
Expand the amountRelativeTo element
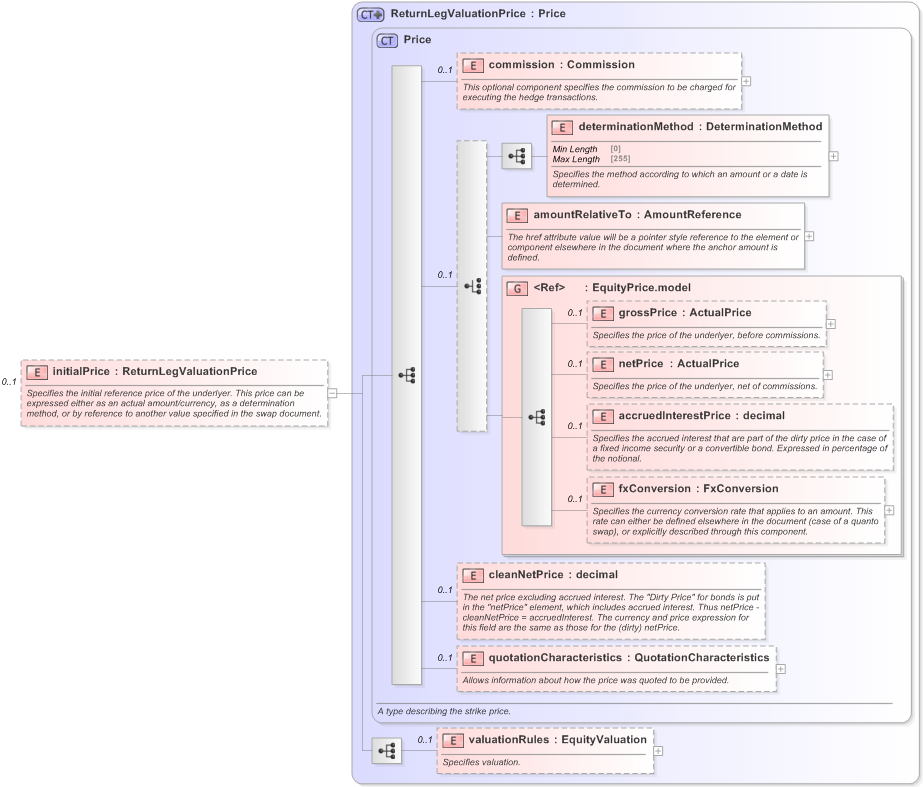[x=809, y=236]
